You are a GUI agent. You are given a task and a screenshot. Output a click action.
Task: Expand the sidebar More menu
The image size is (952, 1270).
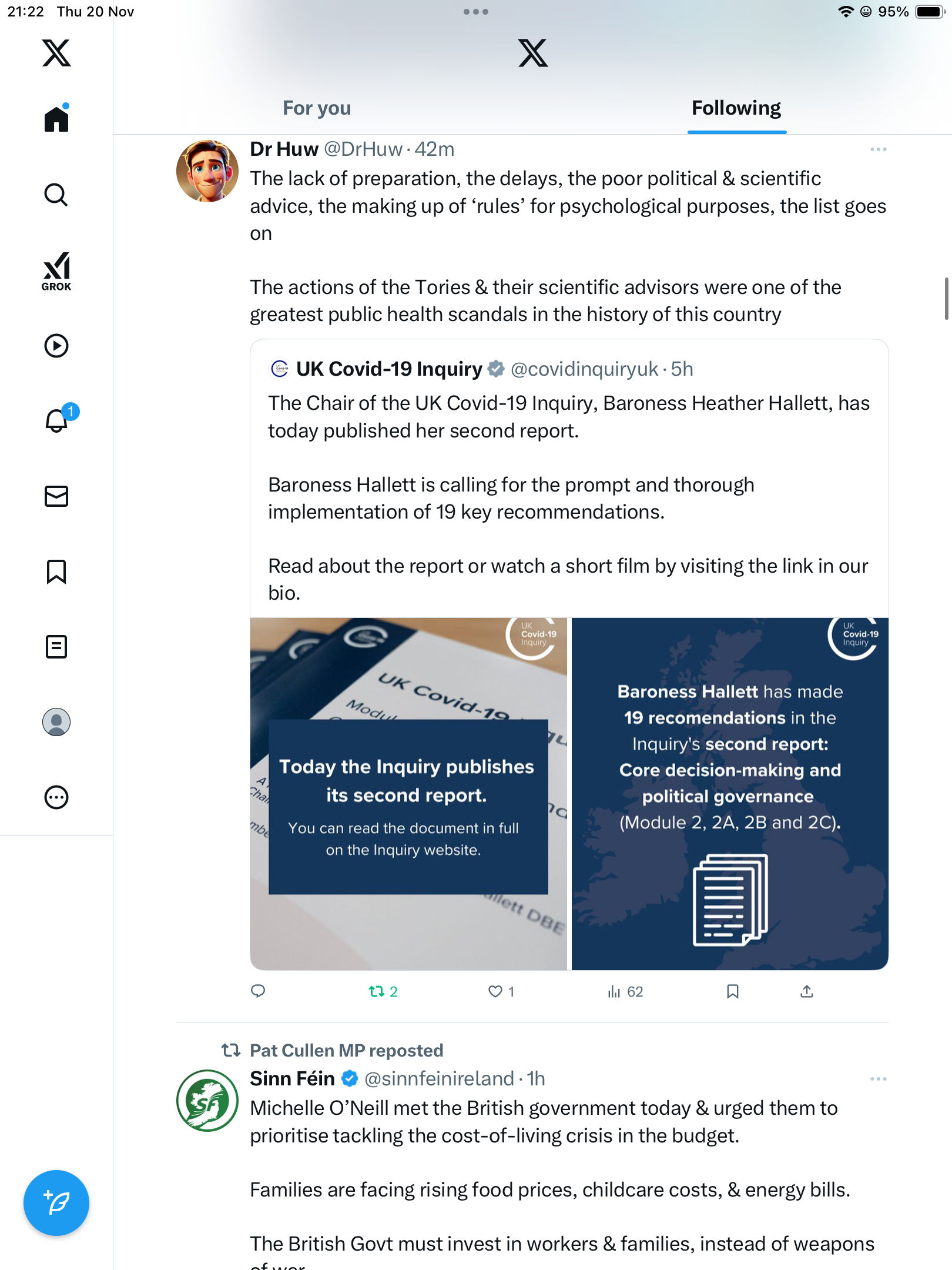click(56, 797)
